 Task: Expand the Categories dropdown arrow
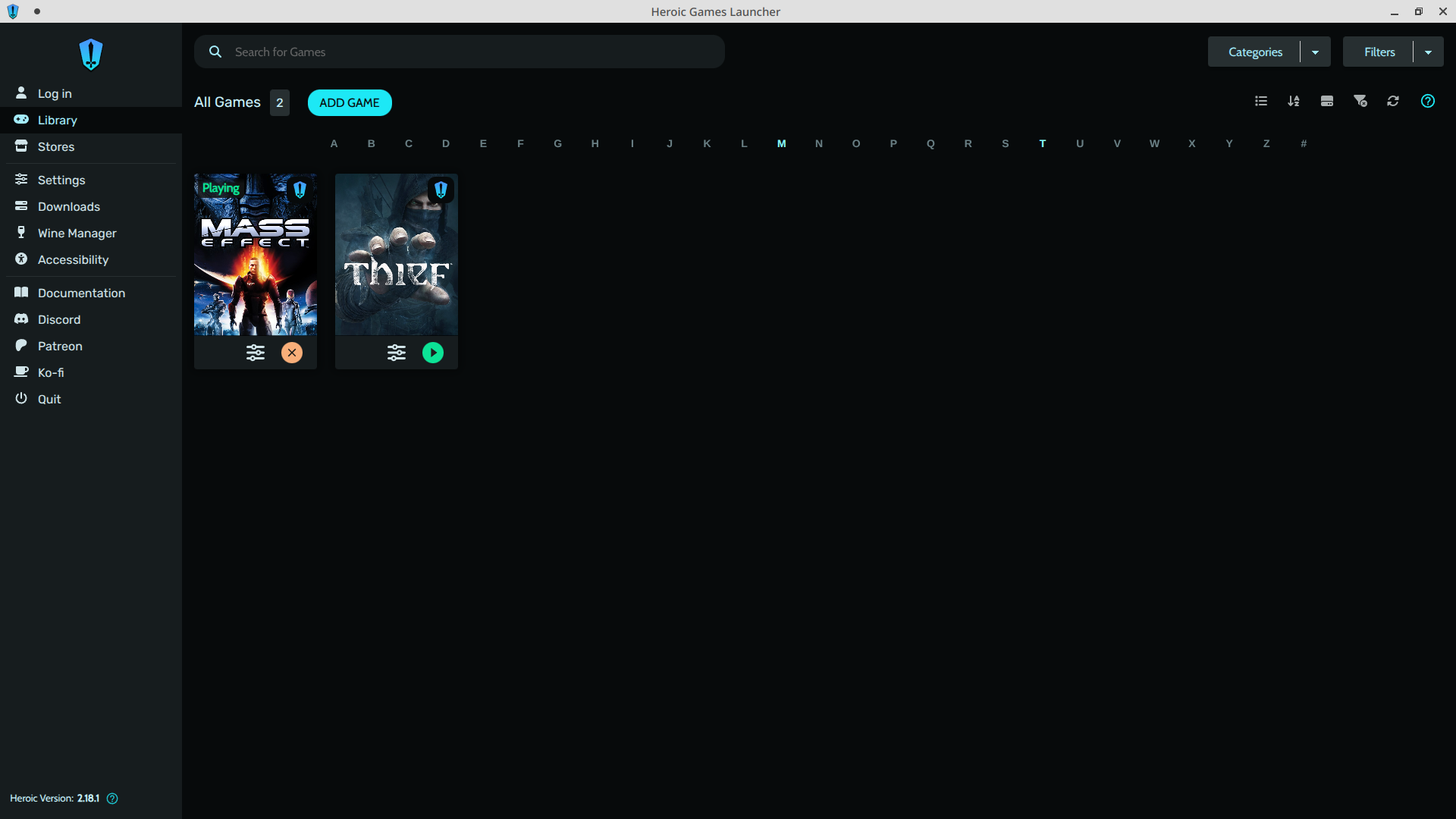pos(1316,52)
